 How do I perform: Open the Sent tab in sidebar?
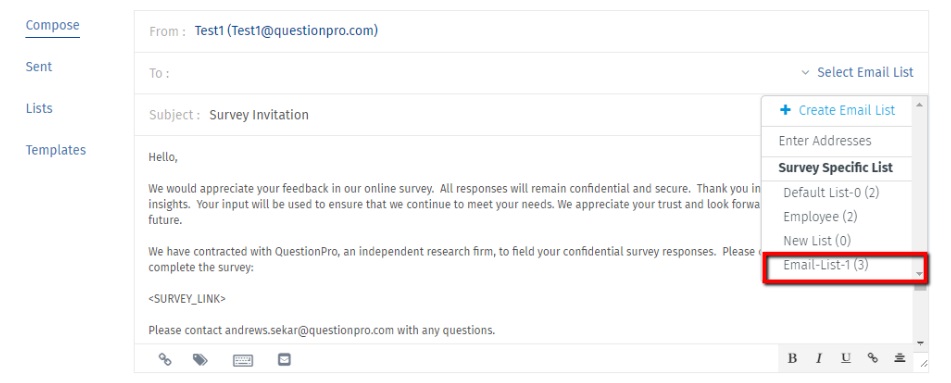[39, 67]
